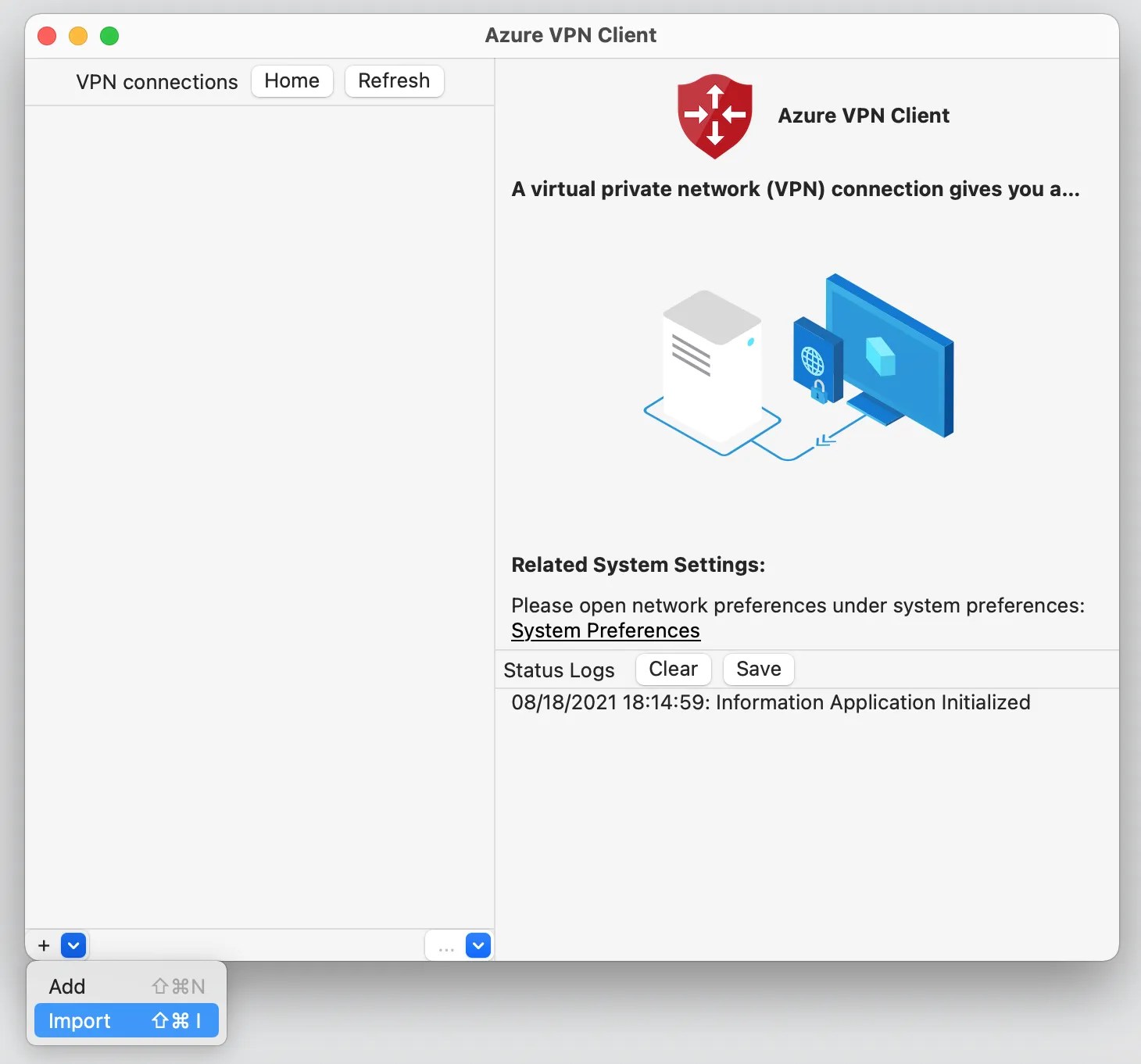1141x1064 pixels.
Task: Click the 'VPN connections' panel label
Action: pyautogui.click(x=157, y=82)
